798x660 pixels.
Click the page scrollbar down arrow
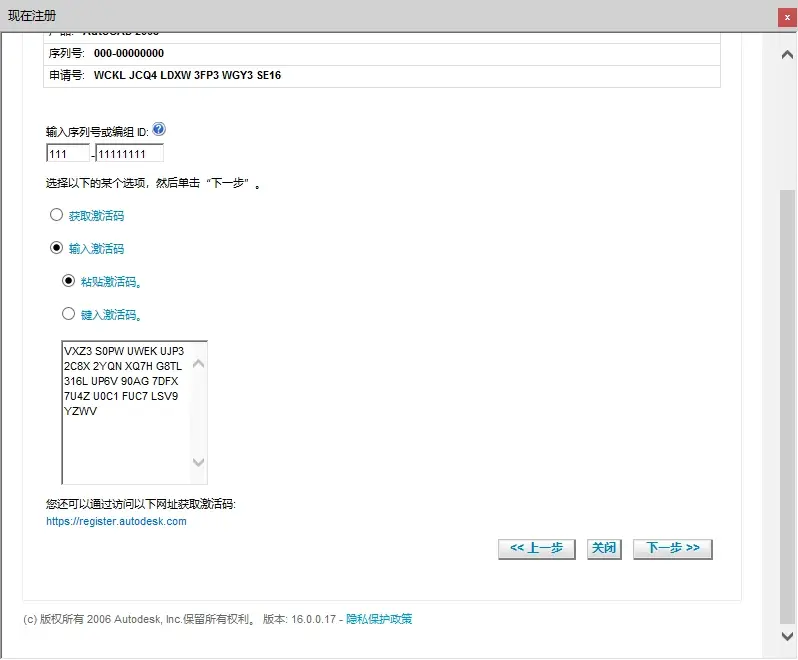[x=787, y=636]
